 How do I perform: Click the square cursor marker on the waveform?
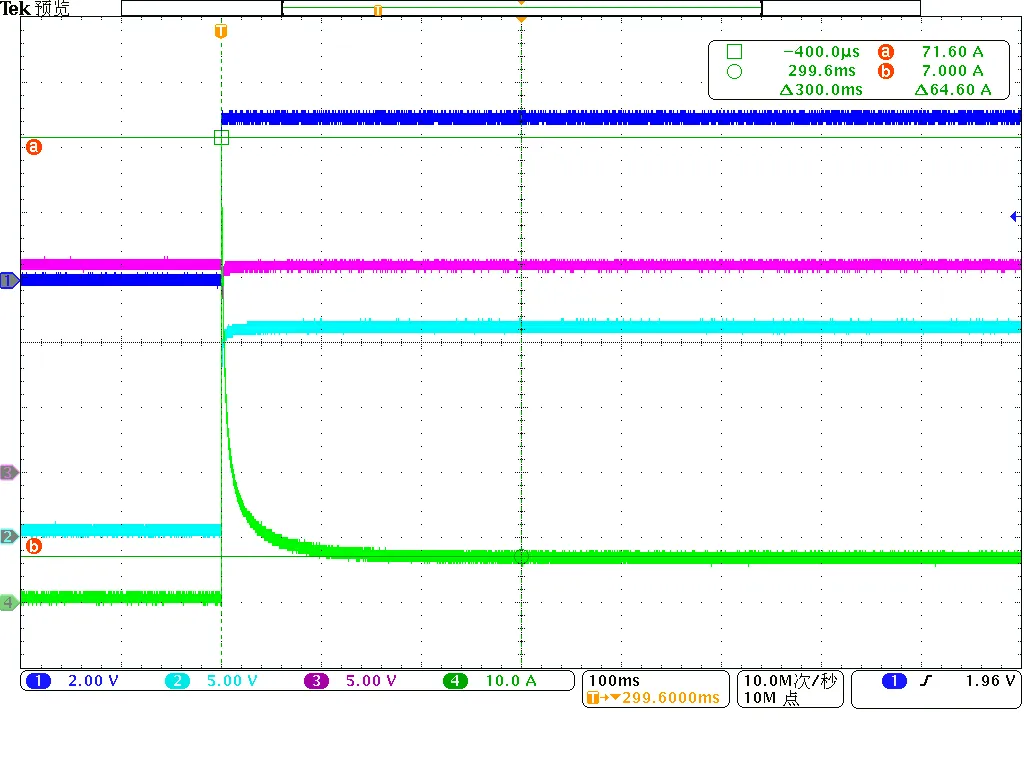(x=221, y=137)
